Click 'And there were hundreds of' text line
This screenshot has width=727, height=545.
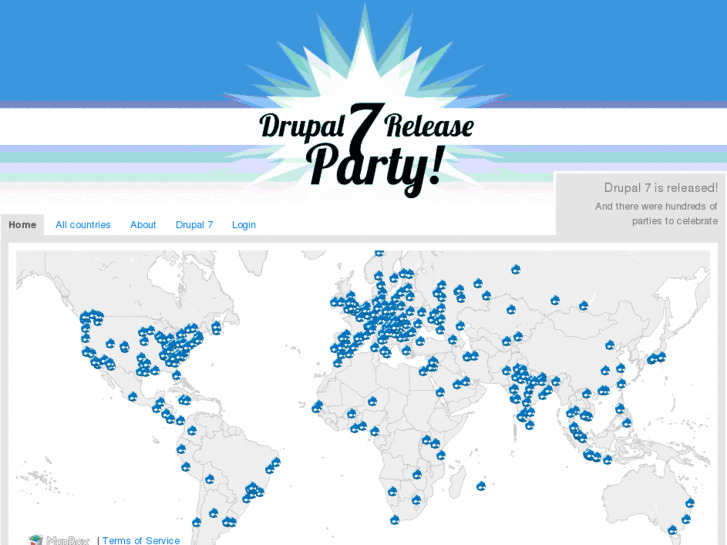[x=656, y=206]
